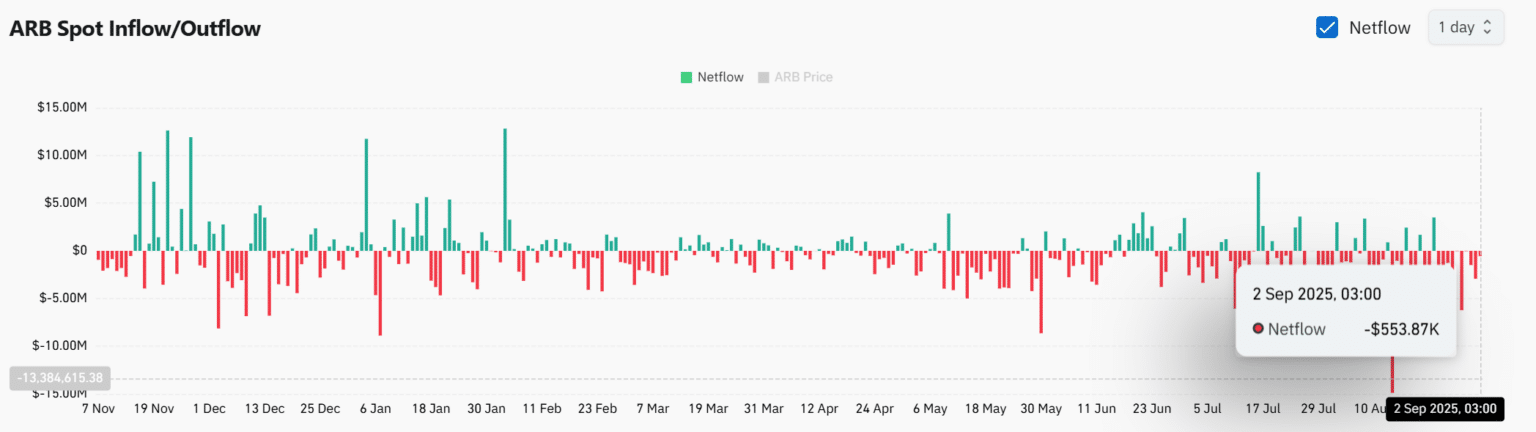Select the long red bar near 30 May
1536x432 pixels.
tap(1041, 291)
